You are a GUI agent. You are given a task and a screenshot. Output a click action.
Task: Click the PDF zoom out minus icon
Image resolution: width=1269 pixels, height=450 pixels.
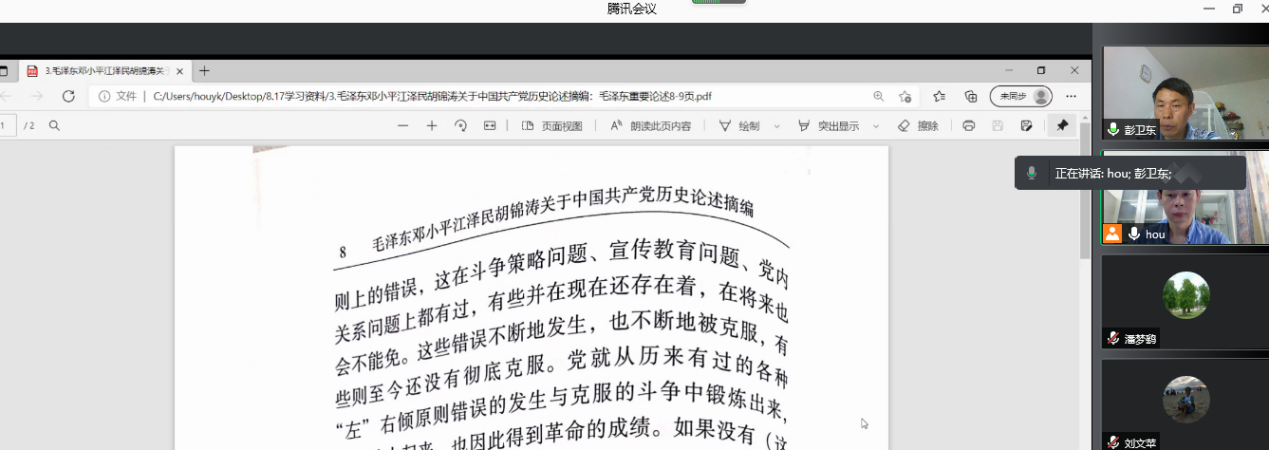pyautogui.click(x=403, y=126)
